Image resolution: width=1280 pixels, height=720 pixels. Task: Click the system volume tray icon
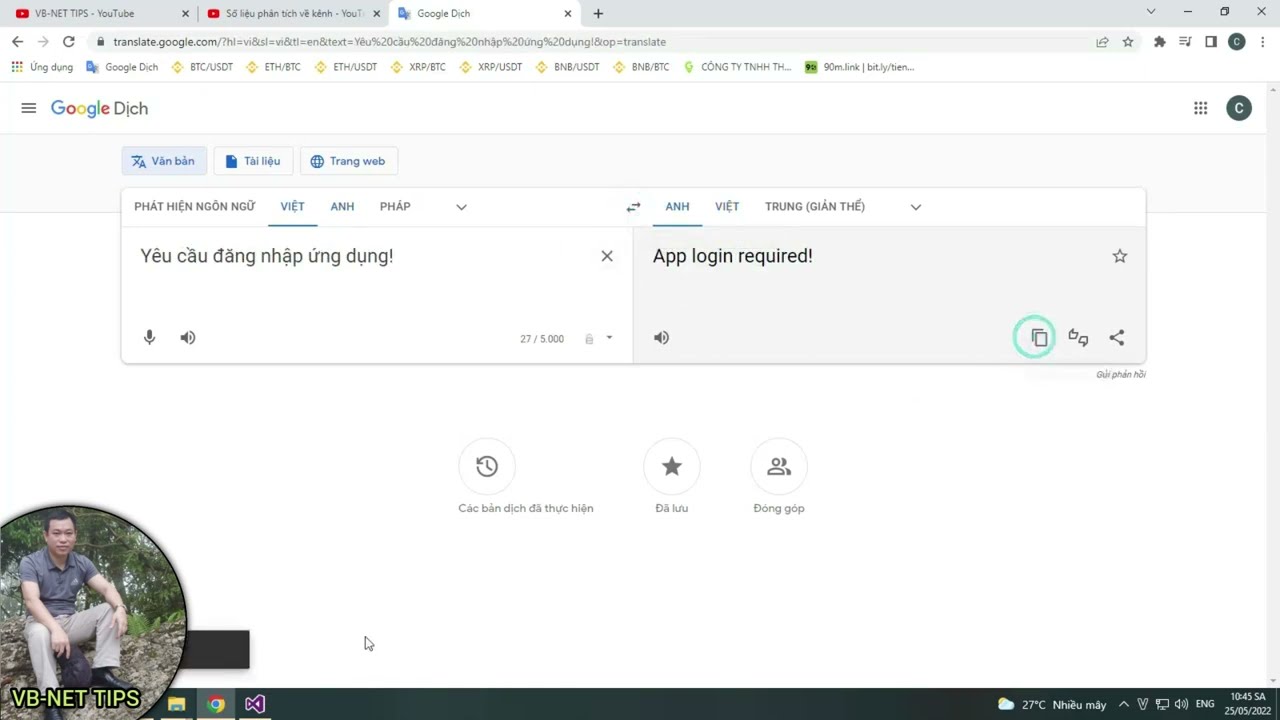coord(1181,704)
